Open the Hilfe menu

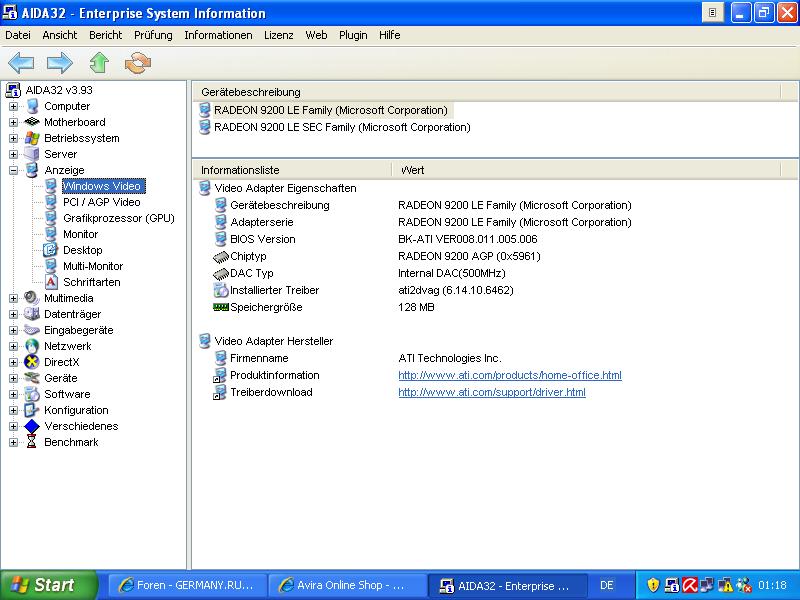click(389, 35)
